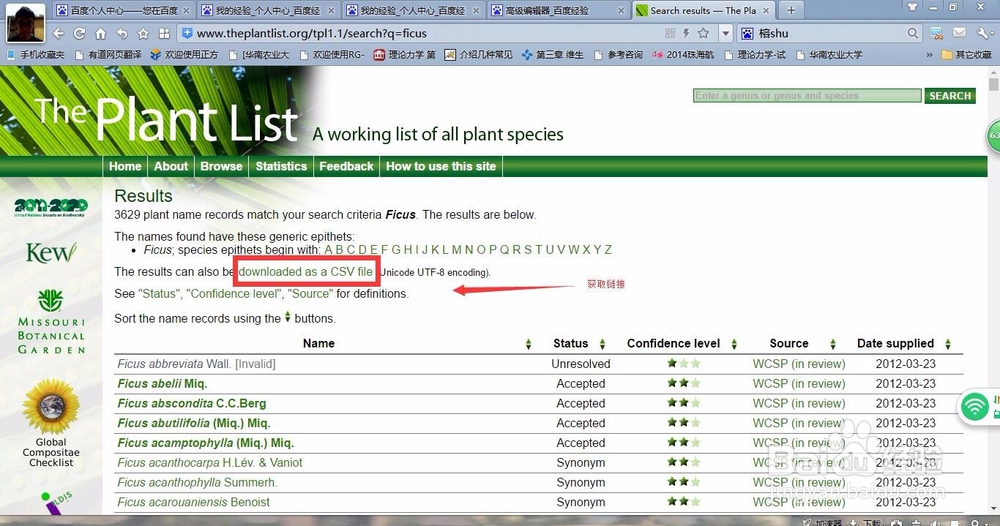Open a new tab with plus button
This screenshot has width=1000, height=526.
click(791, 10)
